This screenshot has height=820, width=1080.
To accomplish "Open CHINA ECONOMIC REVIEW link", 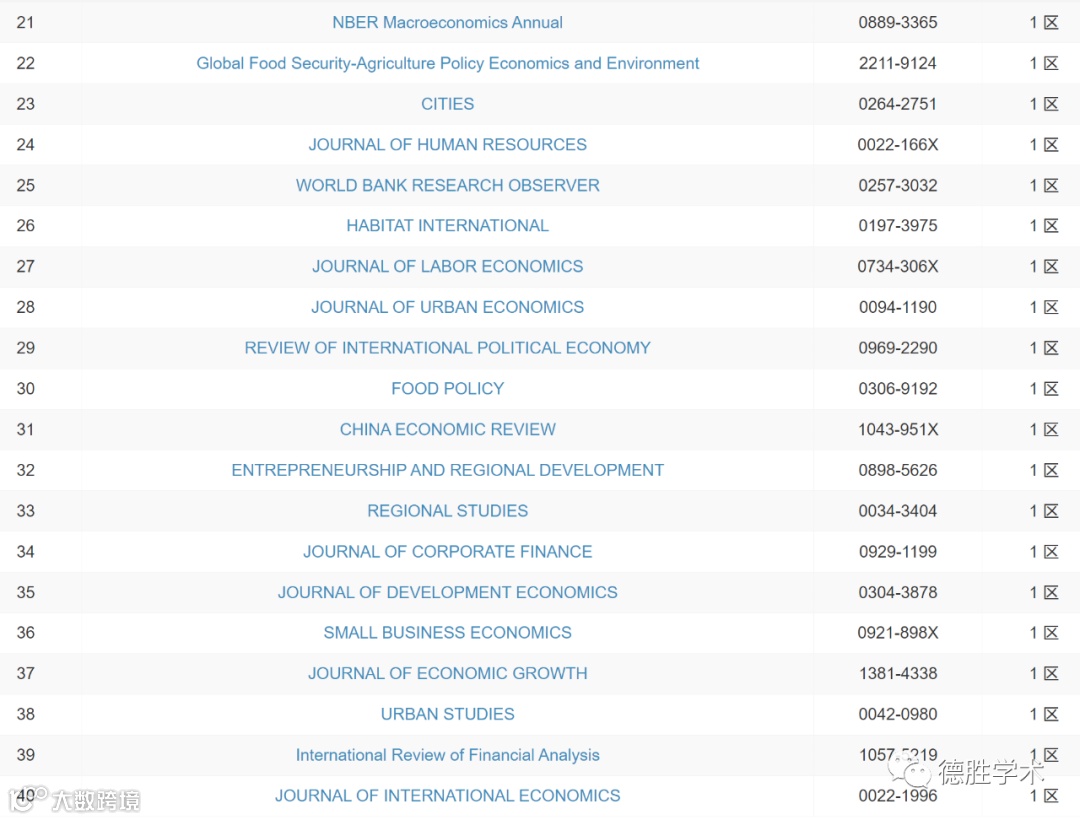I will pyautogui.click(x=448, y=429).
